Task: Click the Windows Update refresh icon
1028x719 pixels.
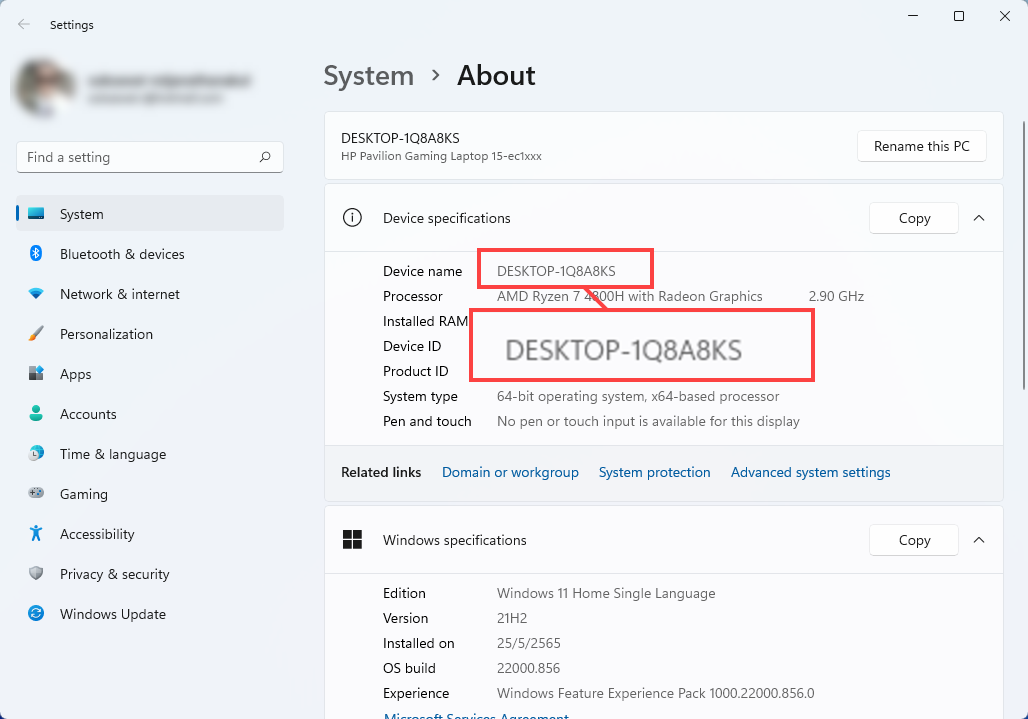Action: 36,613
